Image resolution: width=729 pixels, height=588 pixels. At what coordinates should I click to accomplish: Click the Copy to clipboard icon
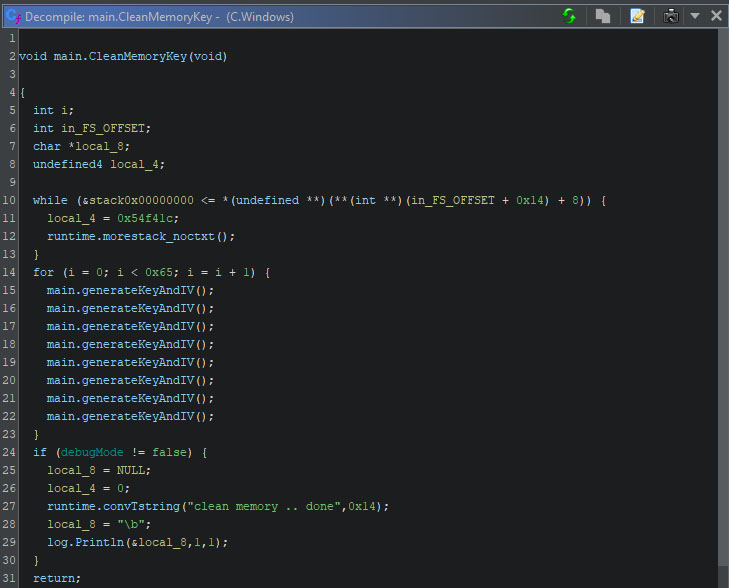[603, 16]
